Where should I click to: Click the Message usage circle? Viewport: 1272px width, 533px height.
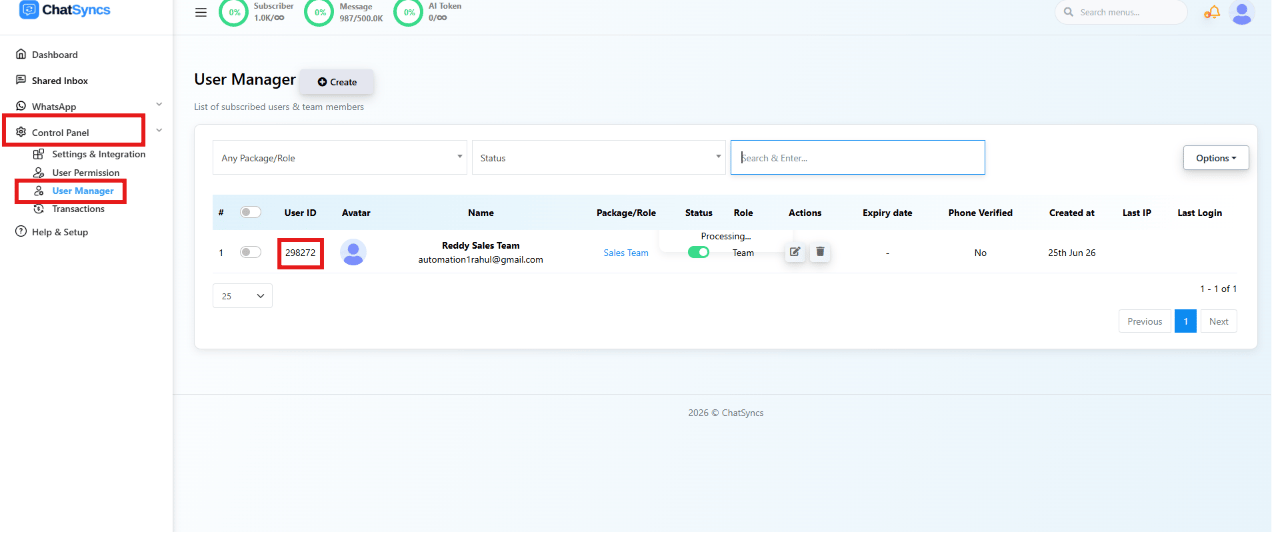click(320, 13)
